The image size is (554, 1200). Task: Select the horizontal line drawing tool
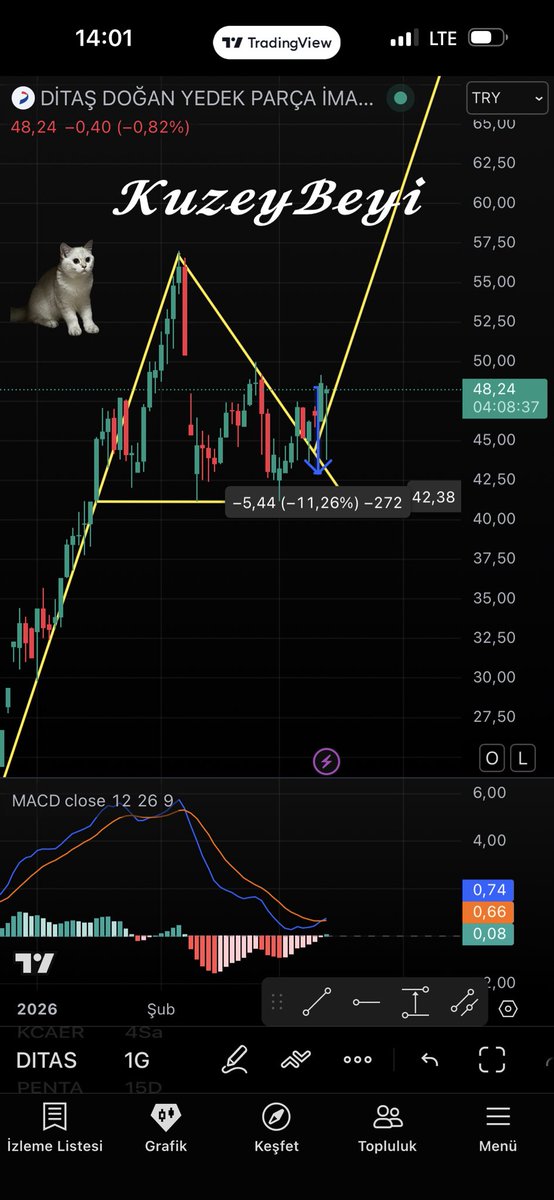click(366, 1003)
